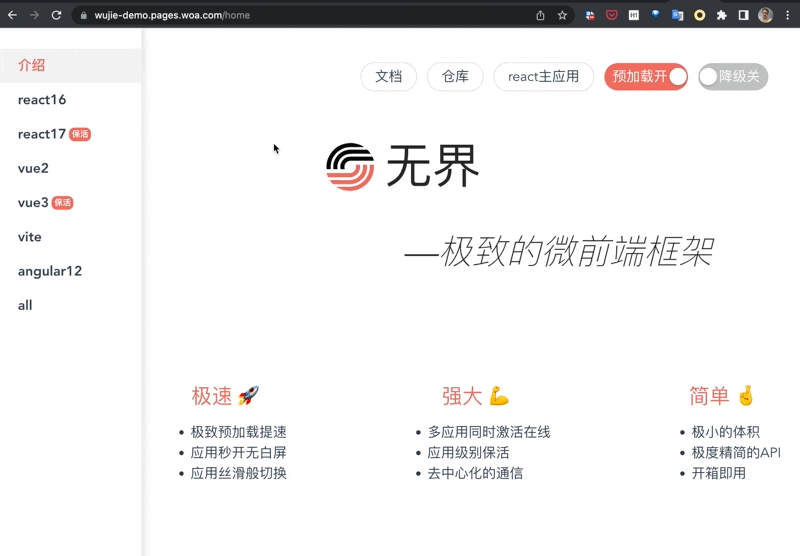The width and height of the screenshot is (800, 556).
Task: Click the blue gem extension icon
Action: [656, 15]
